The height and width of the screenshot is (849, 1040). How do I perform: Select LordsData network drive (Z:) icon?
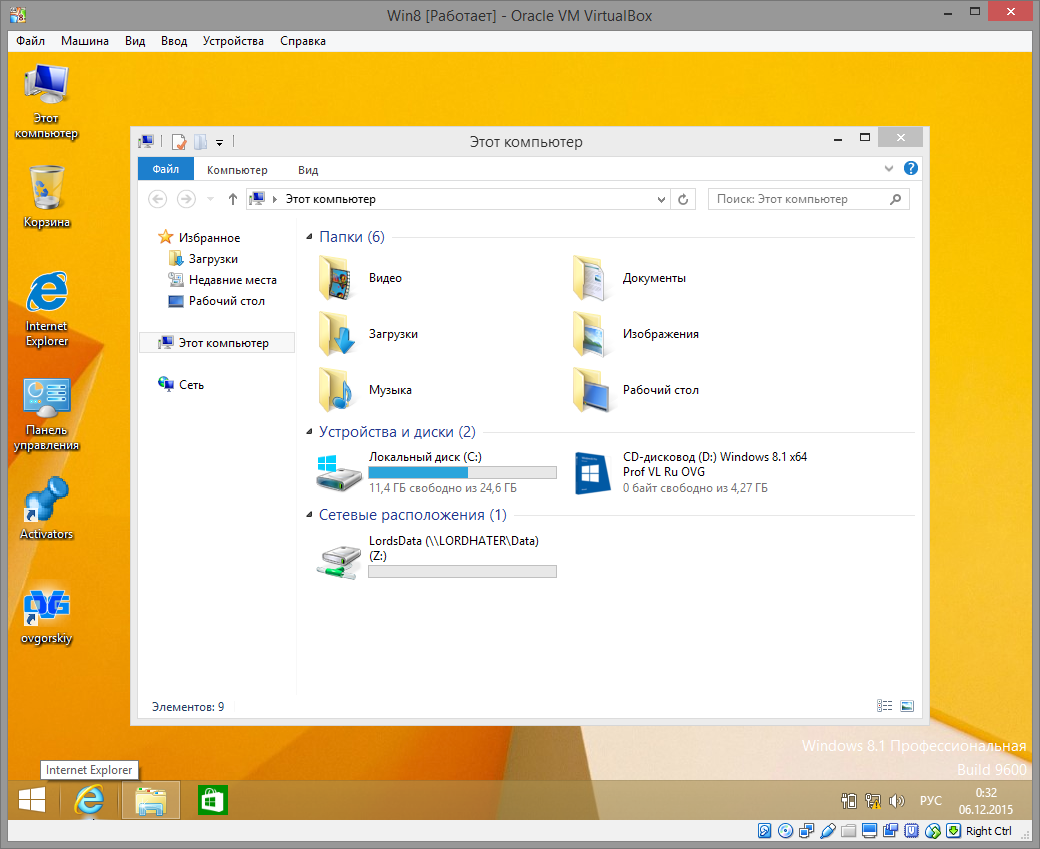339,561
